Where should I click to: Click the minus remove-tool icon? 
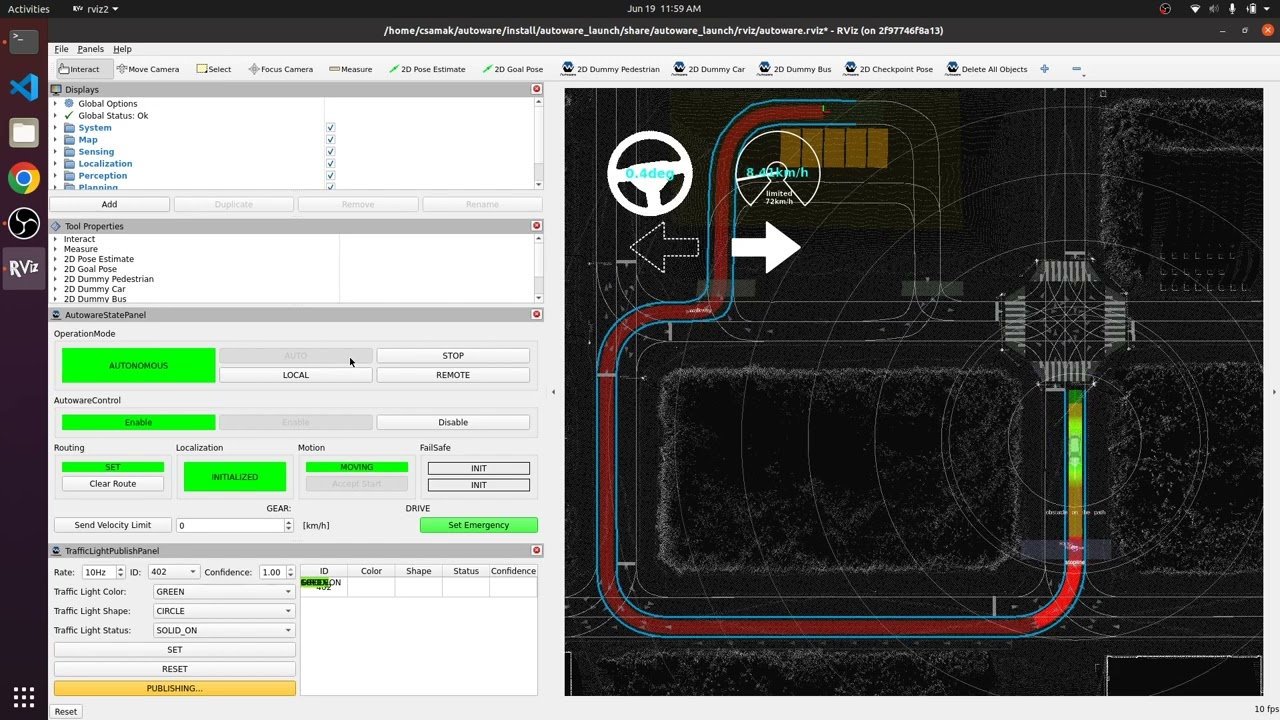(1076, 69)
